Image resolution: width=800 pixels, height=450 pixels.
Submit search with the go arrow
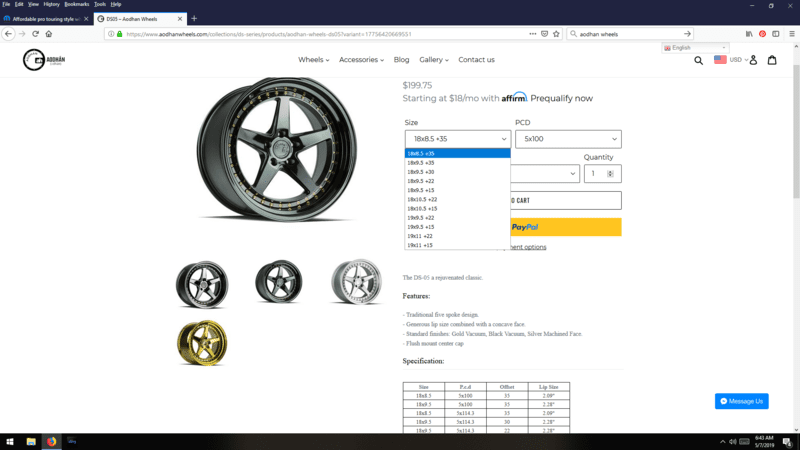[687, 34]
